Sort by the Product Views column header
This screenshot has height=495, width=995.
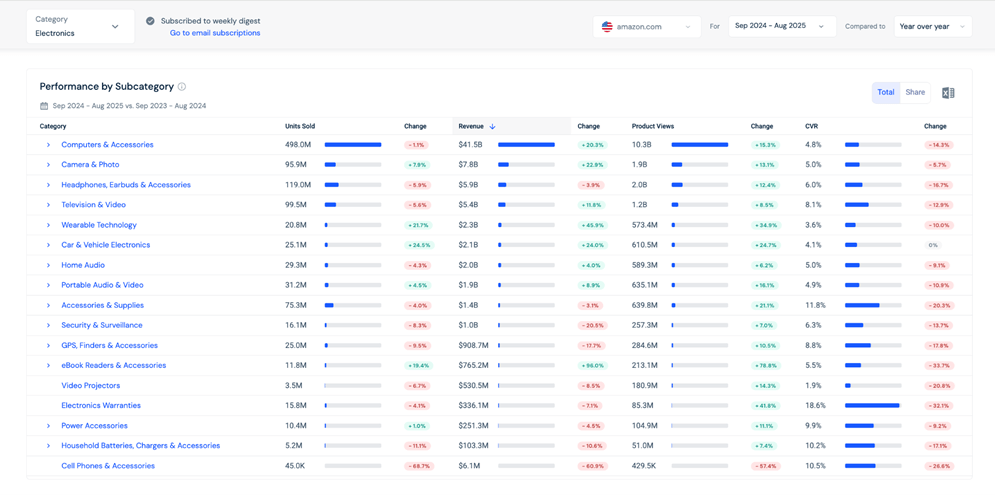pyautogui.click(x=653, y=126)
